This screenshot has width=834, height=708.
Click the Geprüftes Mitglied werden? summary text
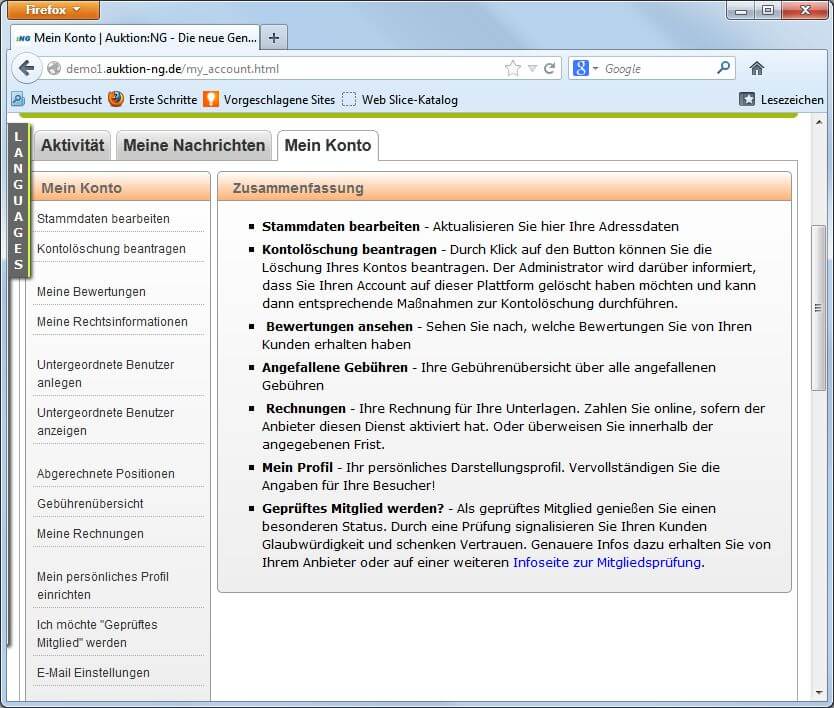[353, 508]
